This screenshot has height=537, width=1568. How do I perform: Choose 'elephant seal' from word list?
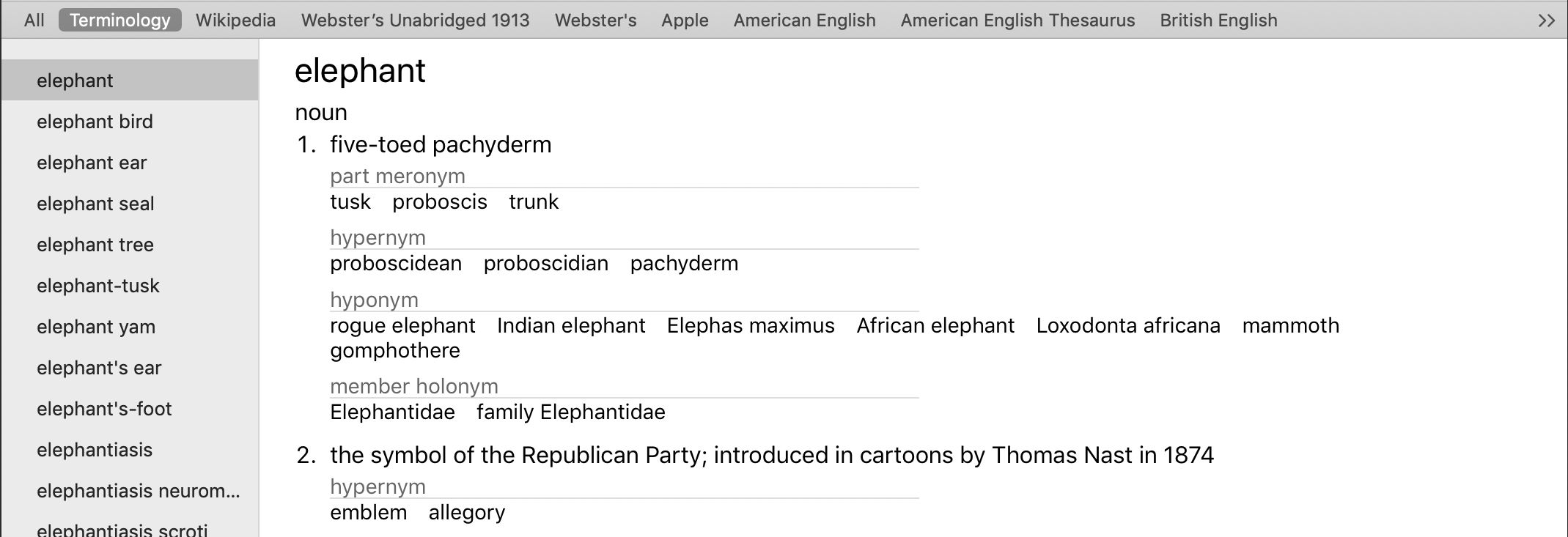pyautogui.click(x=95, y=204)
